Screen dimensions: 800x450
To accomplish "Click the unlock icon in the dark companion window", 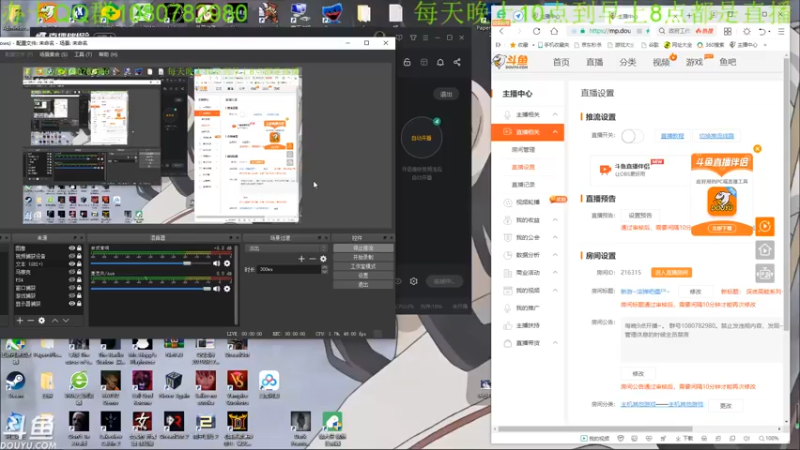I will pos(407,62).
